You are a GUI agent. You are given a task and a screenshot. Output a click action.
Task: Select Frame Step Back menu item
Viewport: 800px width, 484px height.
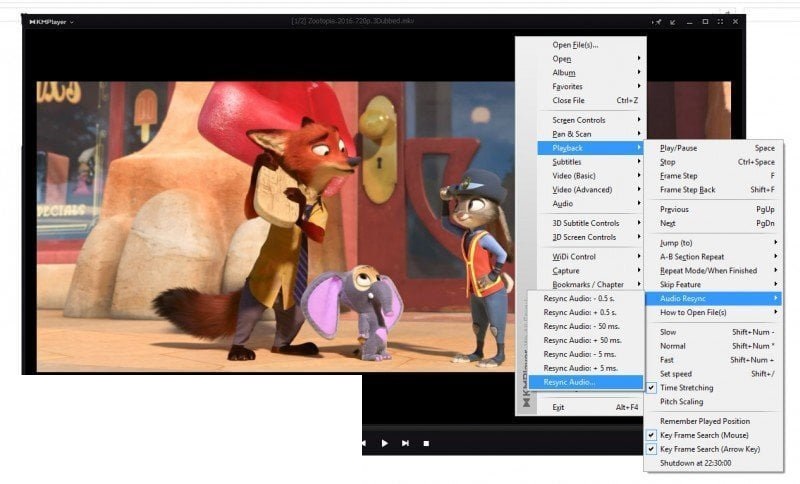(x=714, y=190)
